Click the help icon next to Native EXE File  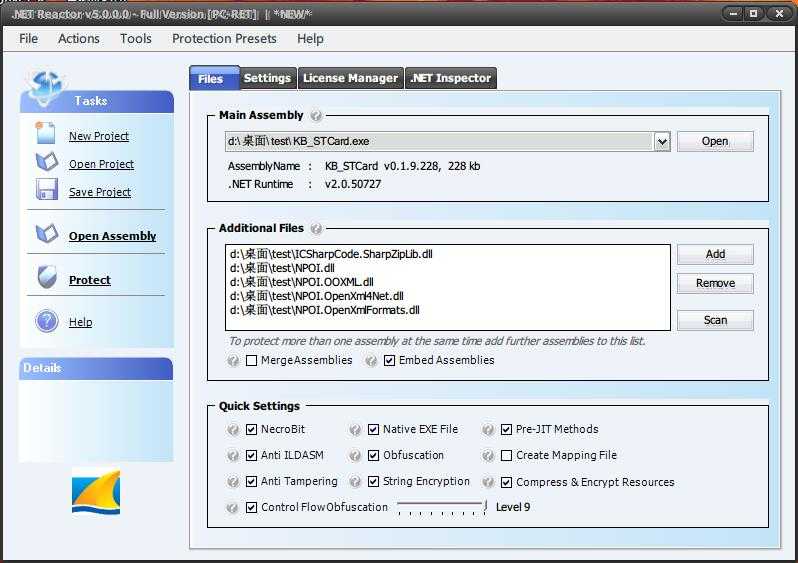[355, 430]
